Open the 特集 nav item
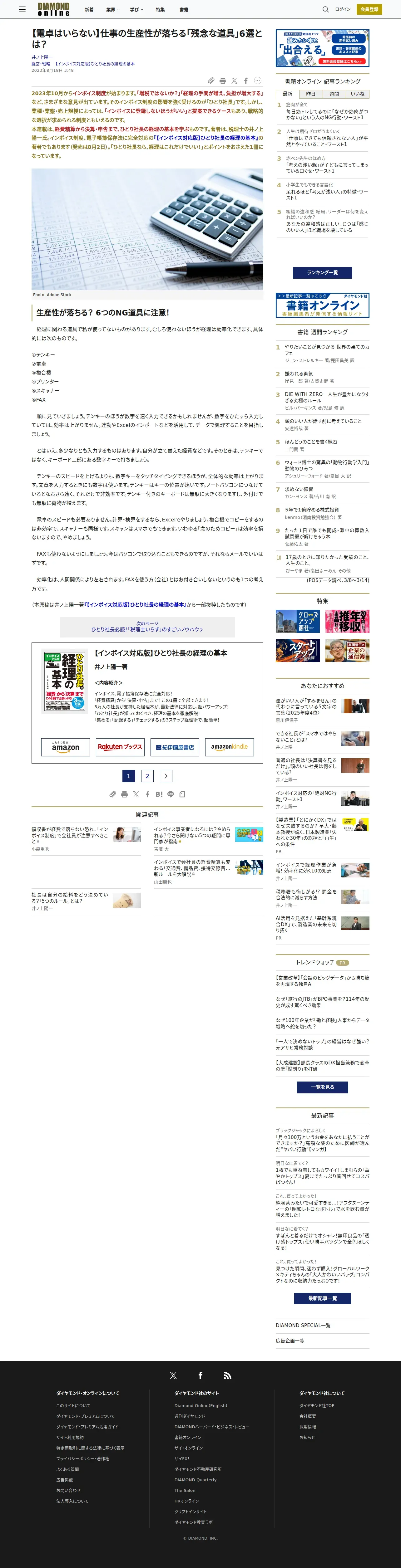The height and width of the screenshot is (1568, 401). click(160, 10)
